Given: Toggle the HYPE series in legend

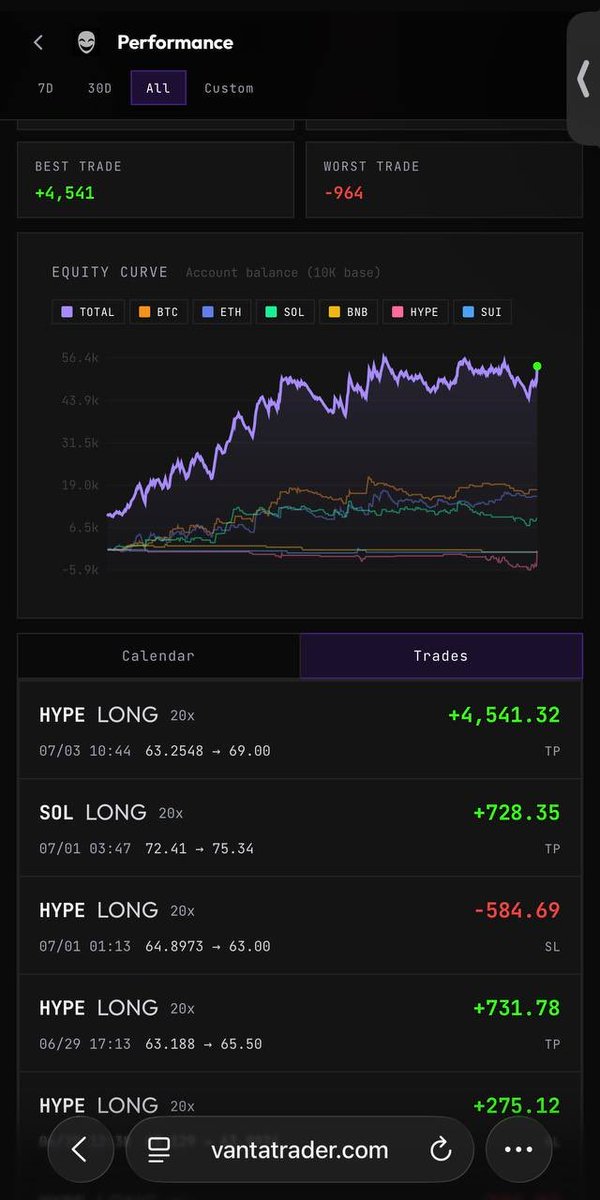Looking at the screenshot, I should tap(415, 312).
